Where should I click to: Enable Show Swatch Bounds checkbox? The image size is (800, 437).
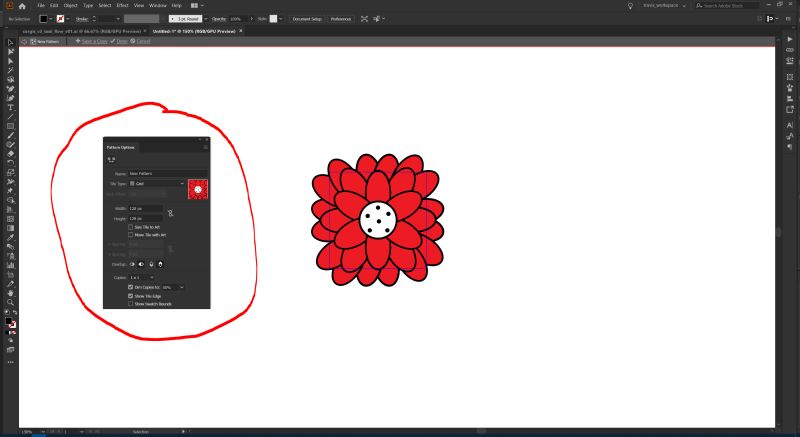[x=131, y=304]
